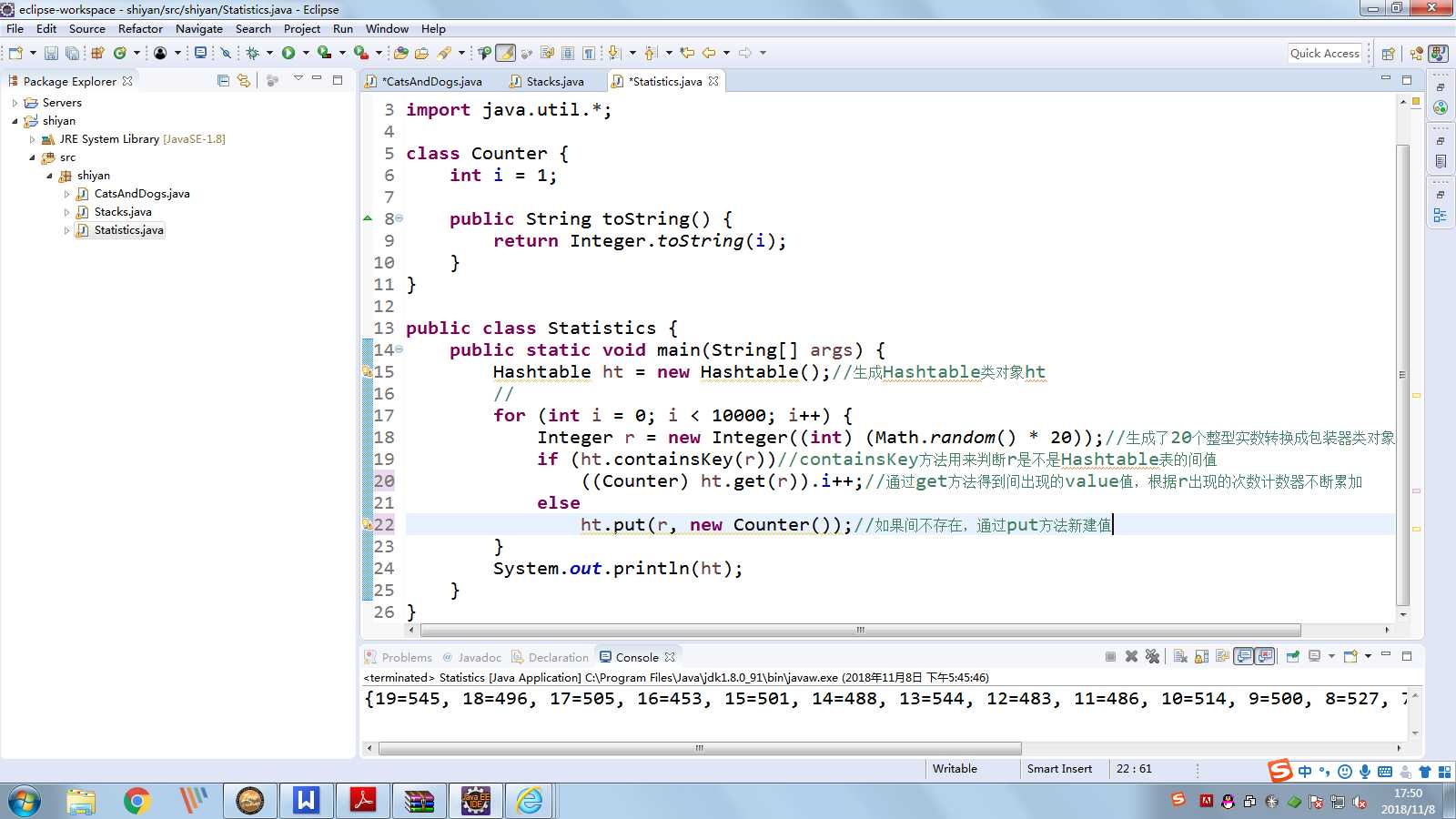Run the program with green play icon

click(288, 53)
